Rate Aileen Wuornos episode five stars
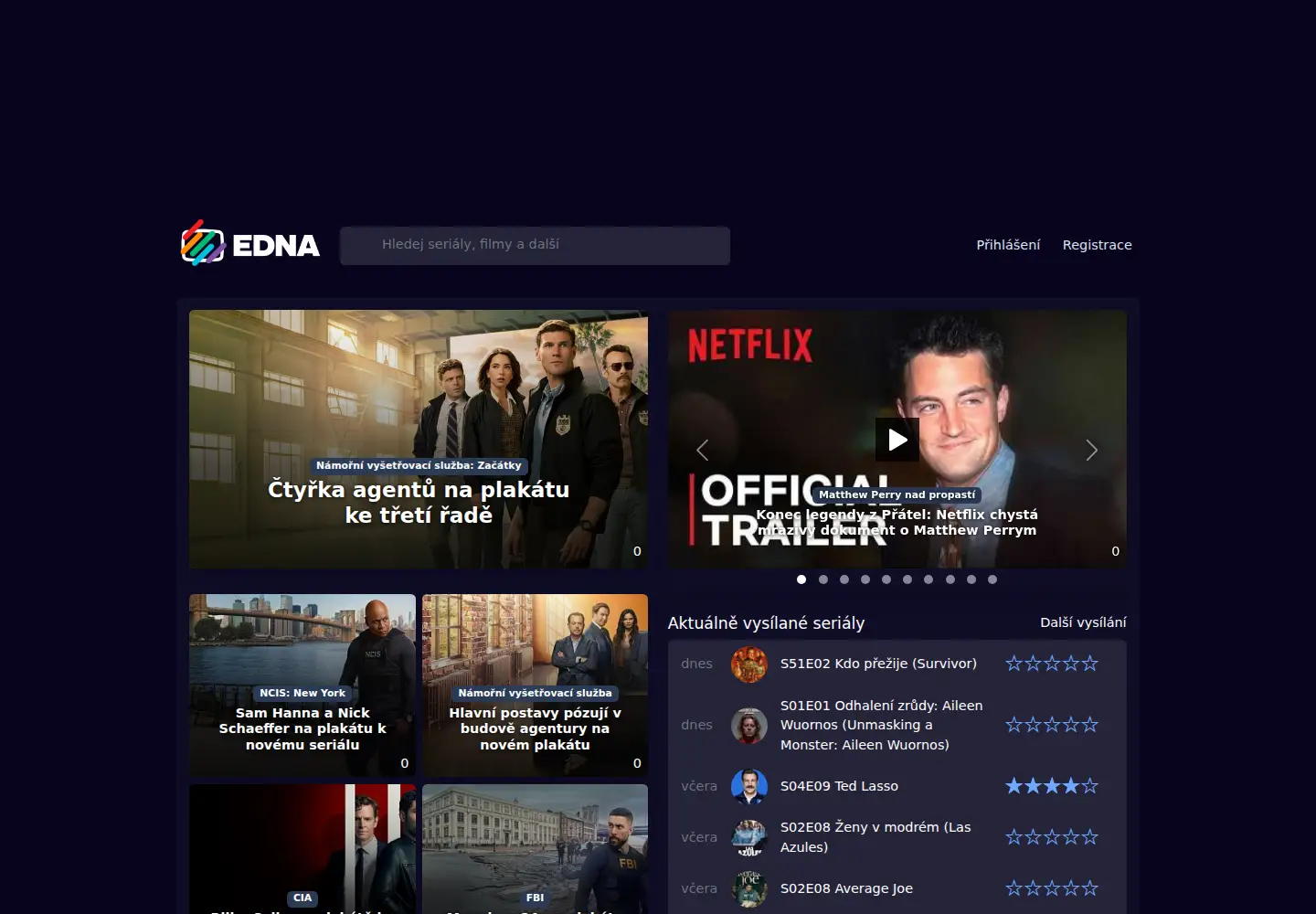The image size is (1316, 914). point(1089,725)
